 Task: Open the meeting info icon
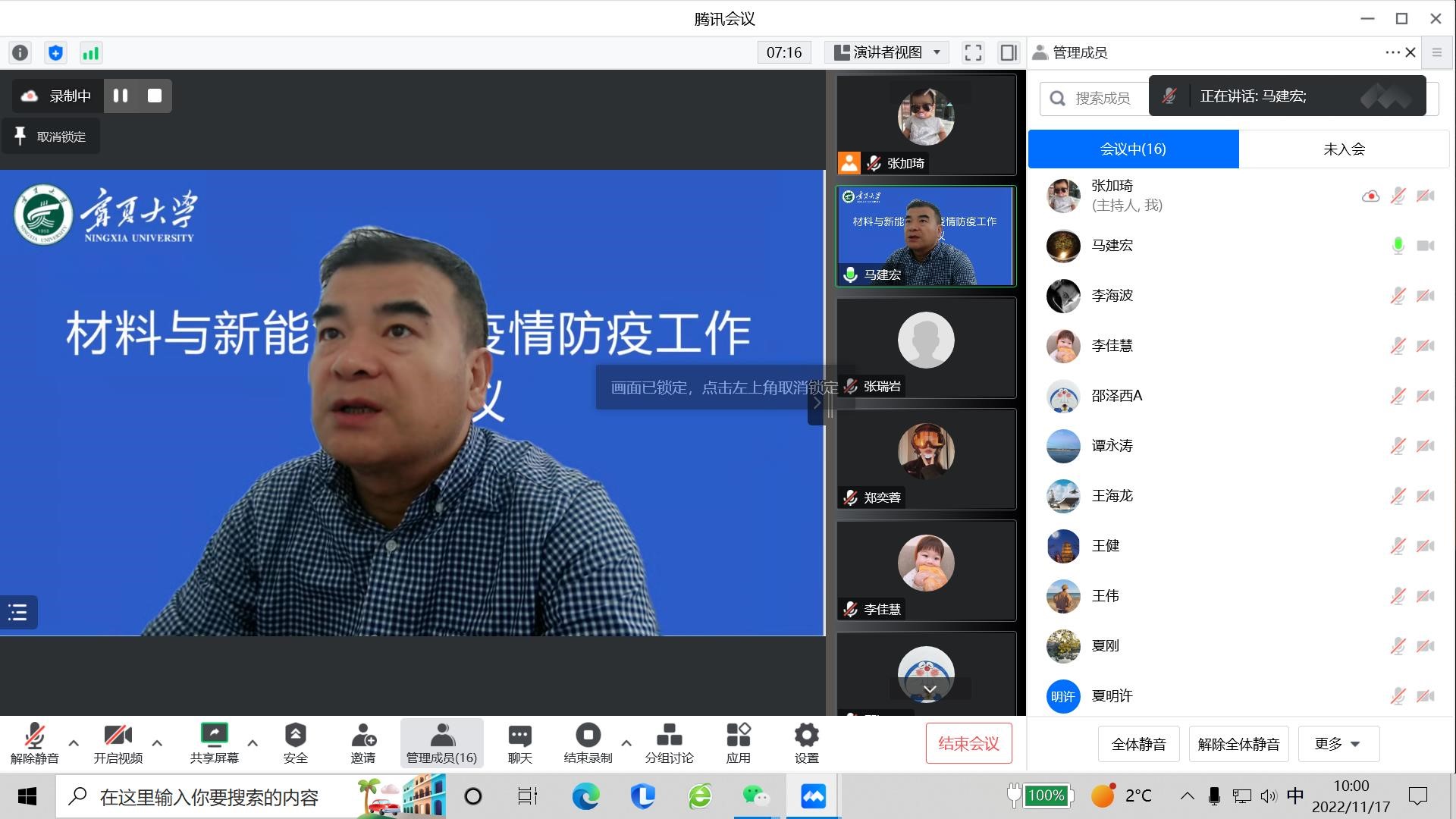click(x=20, y=53)
